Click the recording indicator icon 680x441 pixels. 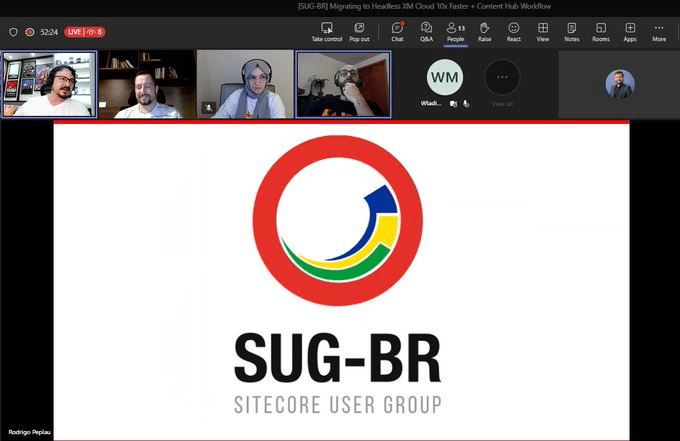30,32
